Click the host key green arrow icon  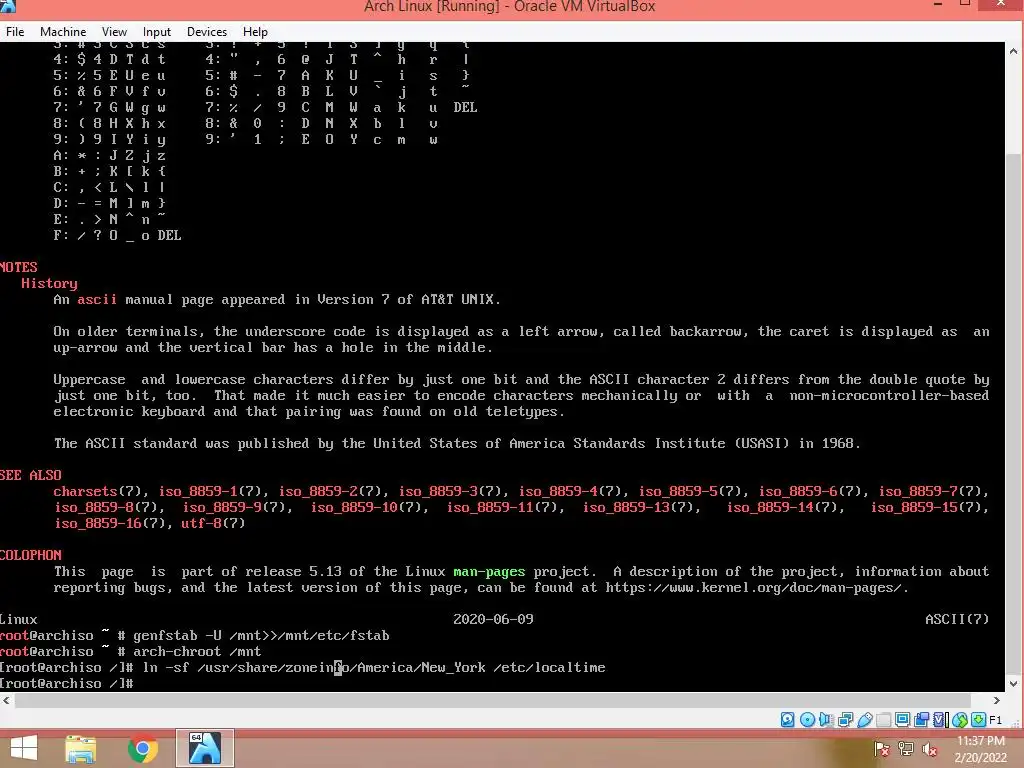pyautogui.click(x=978, y=720)
